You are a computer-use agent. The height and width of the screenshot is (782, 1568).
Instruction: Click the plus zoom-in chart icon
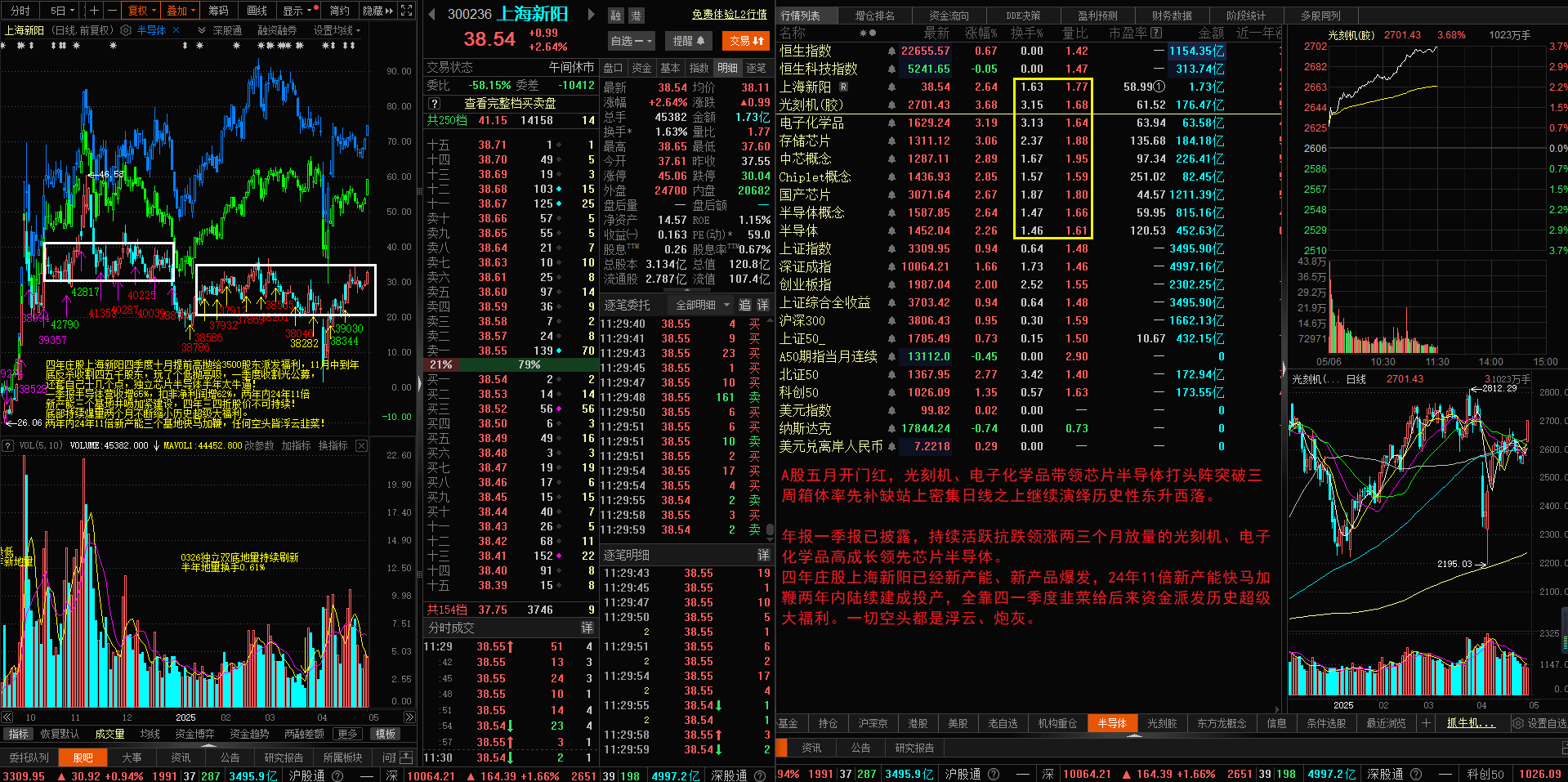(94, 11)
